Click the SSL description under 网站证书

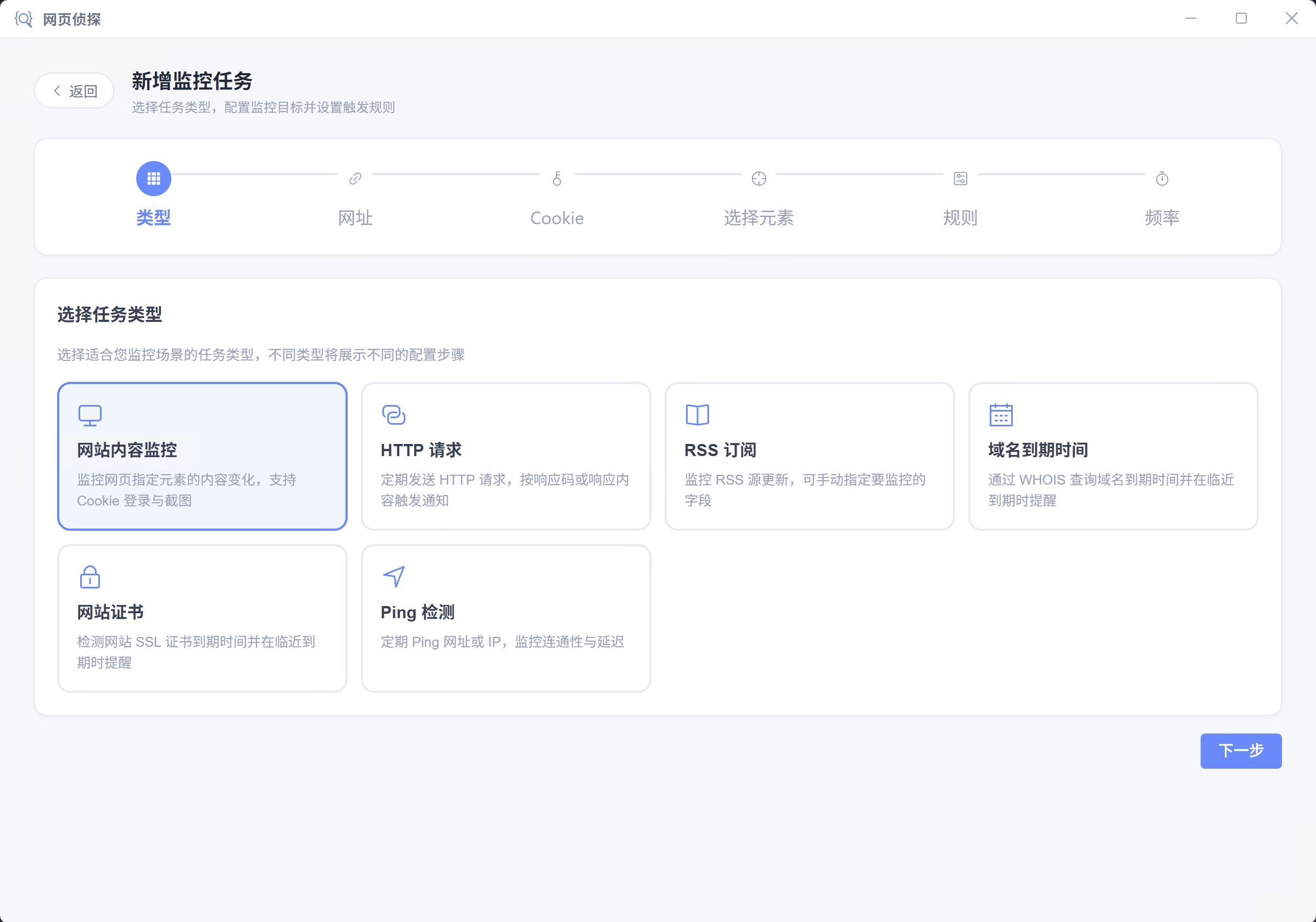(x=196, y=652)
